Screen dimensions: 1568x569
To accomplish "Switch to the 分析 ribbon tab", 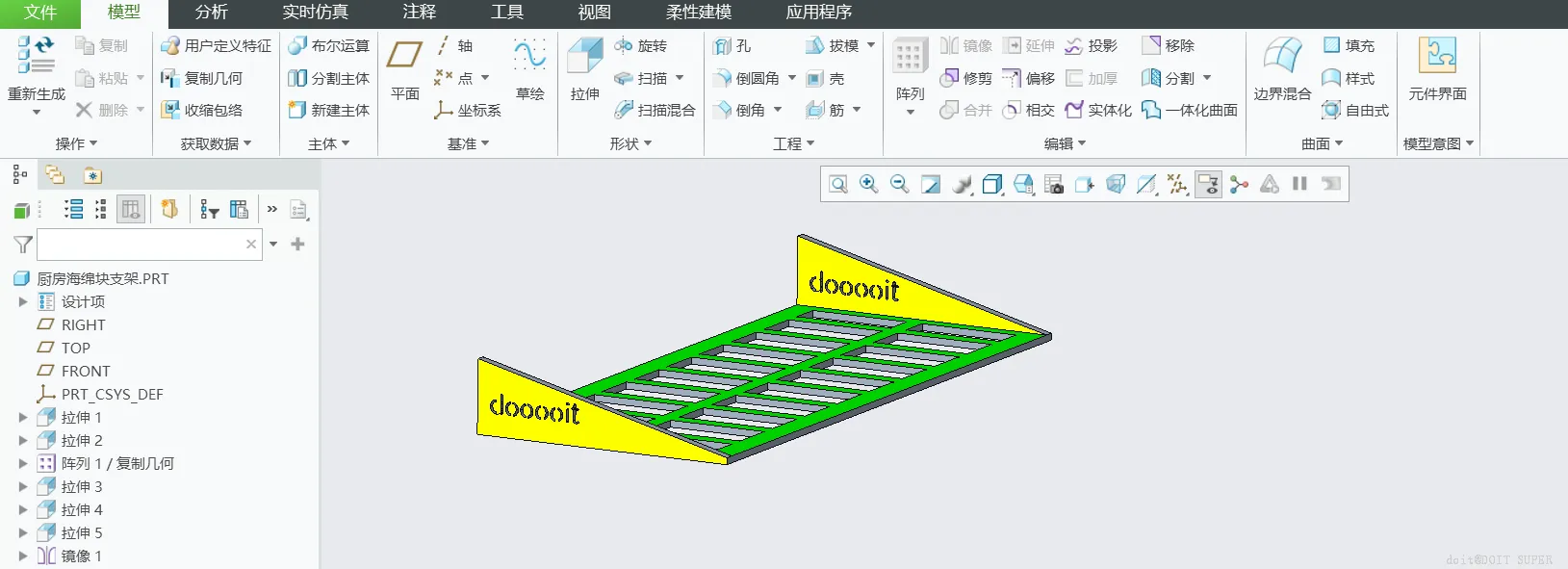I will [212, 13].
